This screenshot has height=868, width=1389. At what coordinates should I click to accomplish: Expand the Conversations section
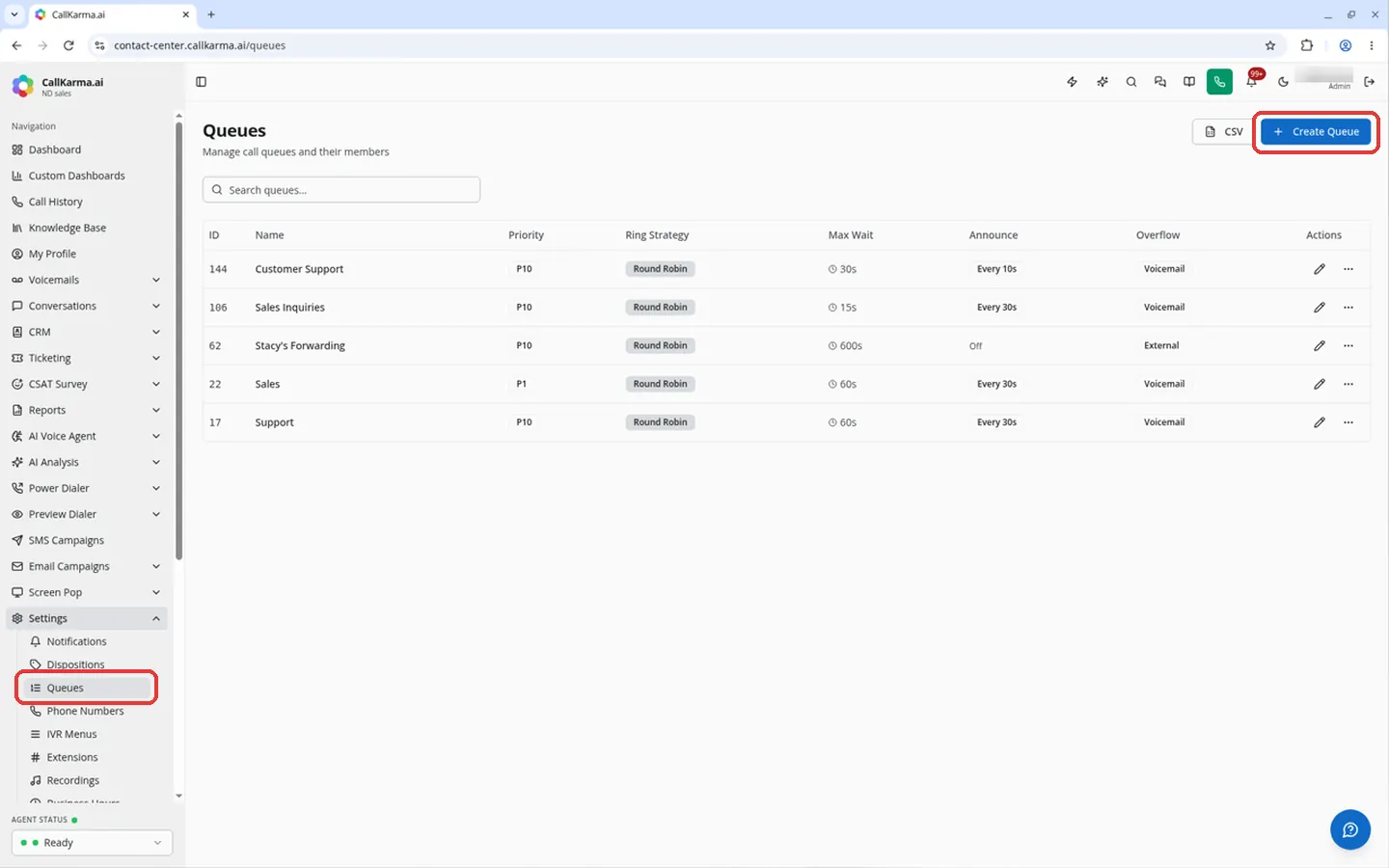point(87,306)
